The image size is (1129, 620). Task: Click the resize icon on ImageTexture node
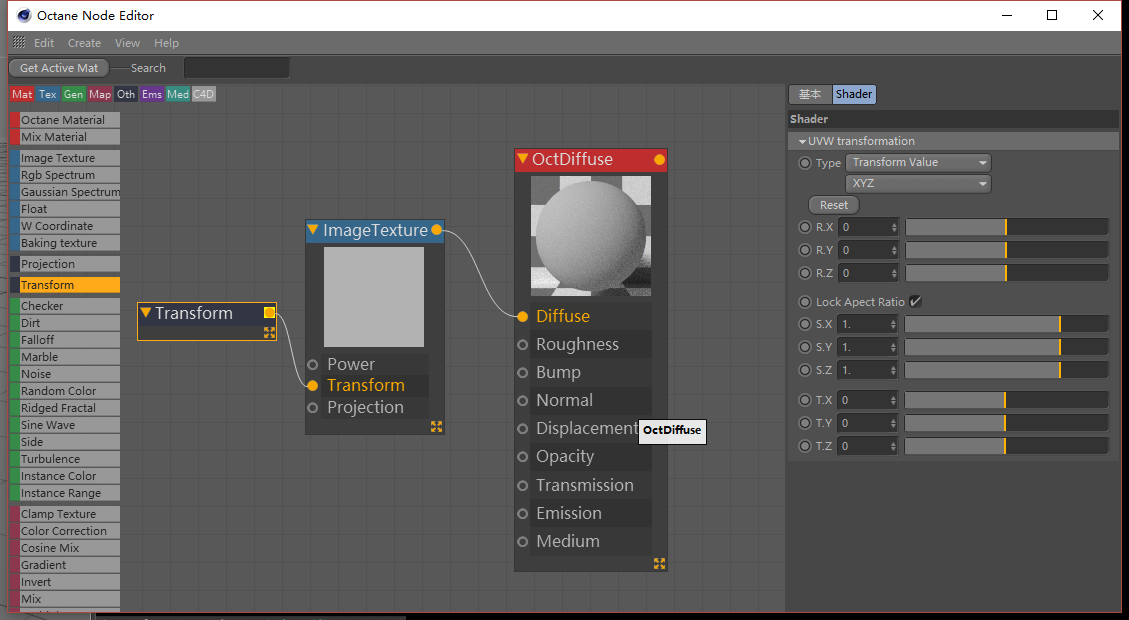436,427
